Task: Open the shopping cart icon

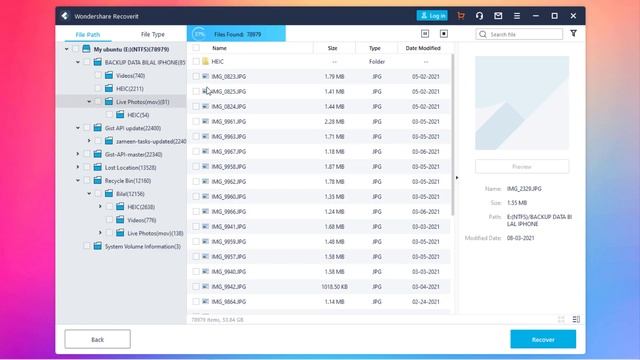Action: pyautogui.click(x=461, y=16)
